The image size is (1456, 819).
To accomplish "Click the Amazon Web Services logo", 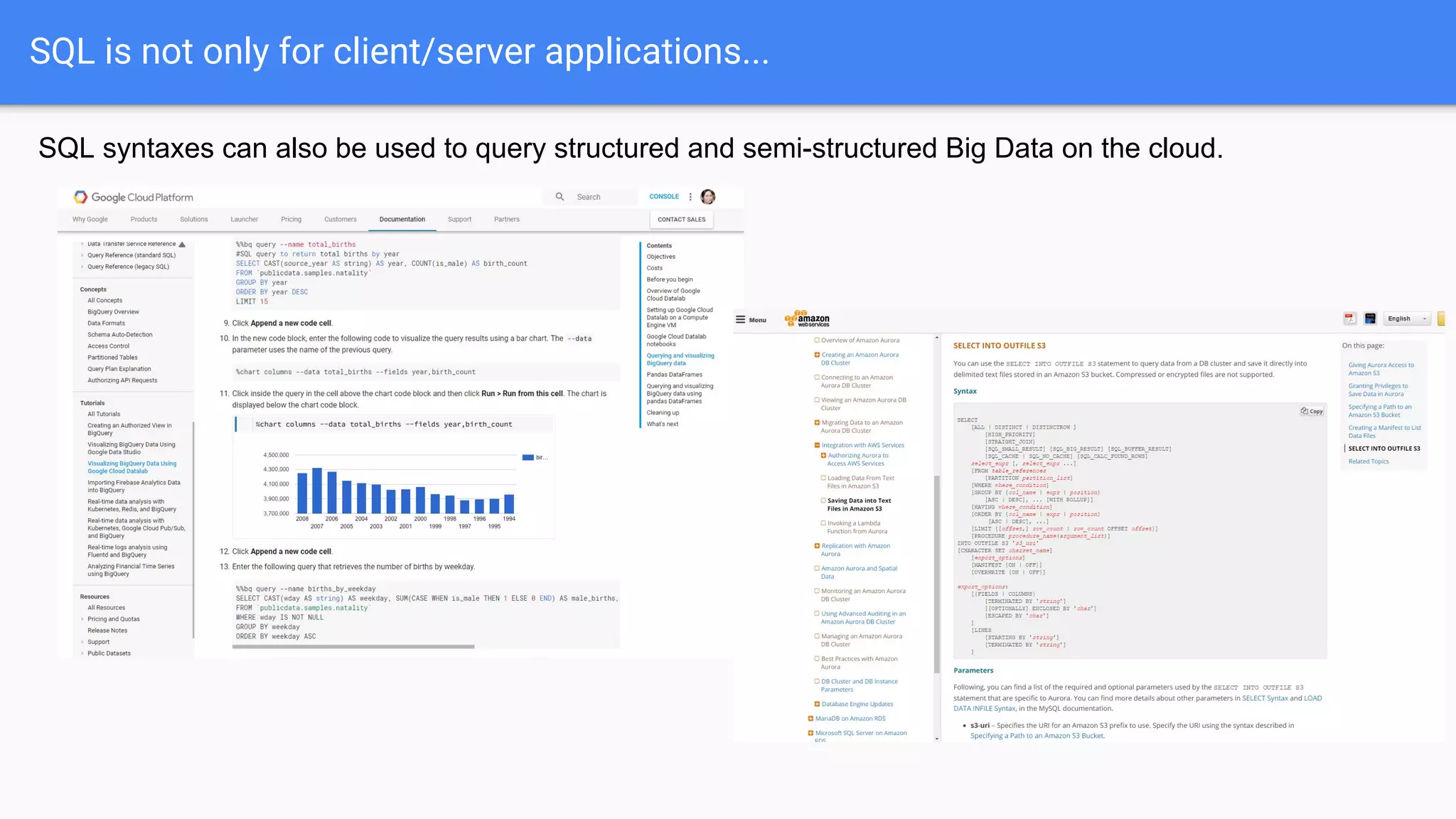I will click(807, 319).
